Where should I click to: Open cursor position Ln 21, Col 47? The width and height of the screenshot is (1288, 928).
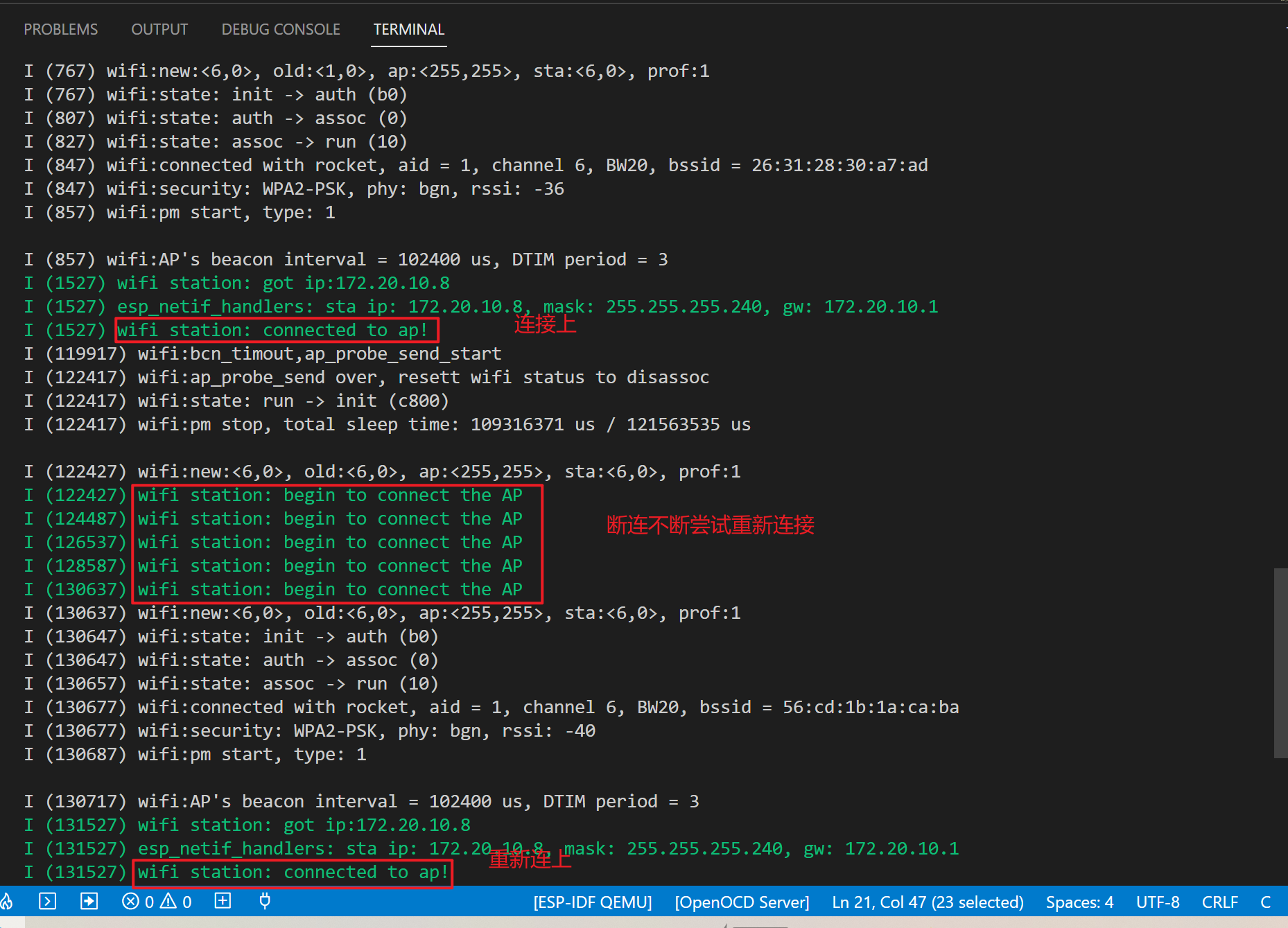click(x=928, y=902)
